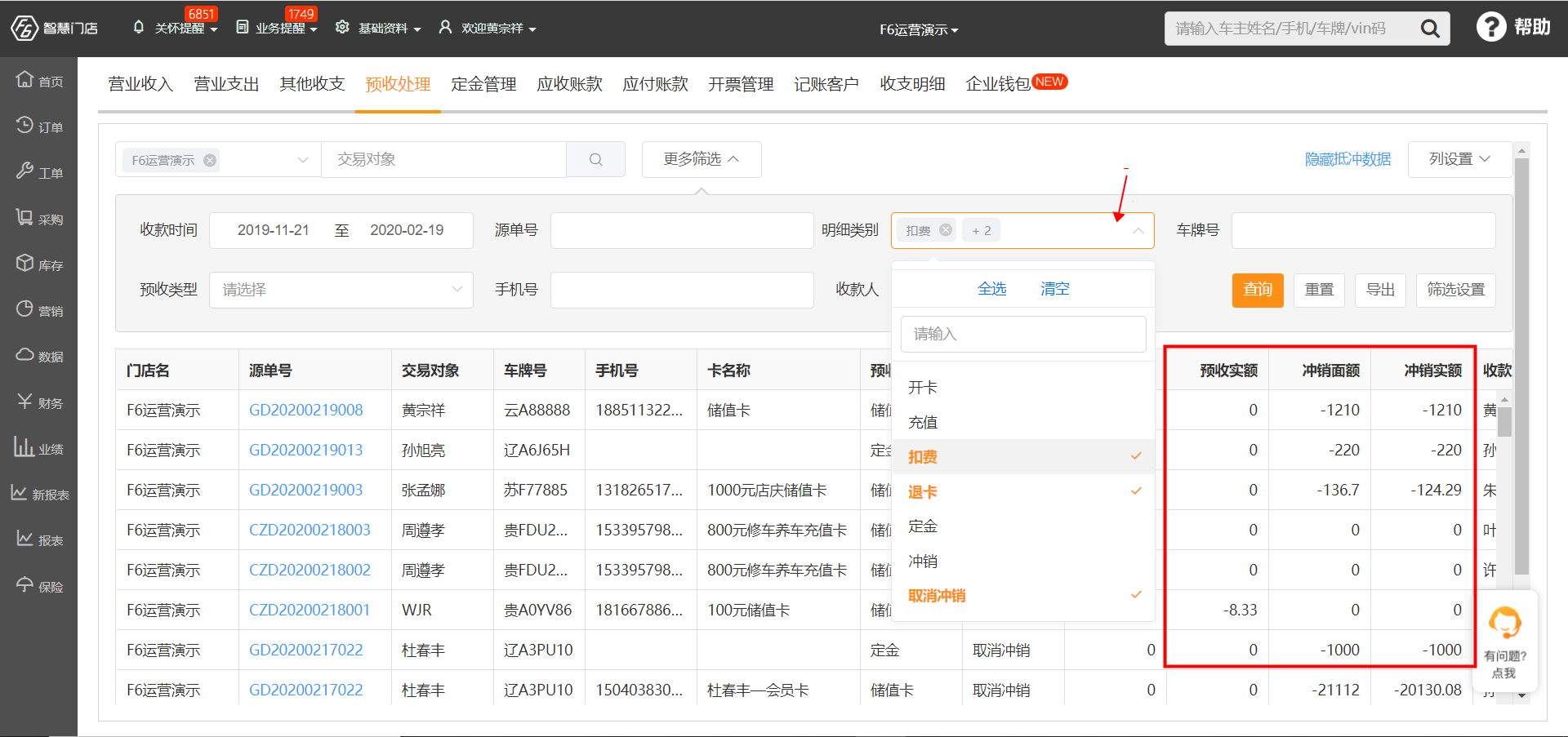1568x737 pixels.
Task: Switch to the 企业钱包 tab
Action: click(998, 84)
